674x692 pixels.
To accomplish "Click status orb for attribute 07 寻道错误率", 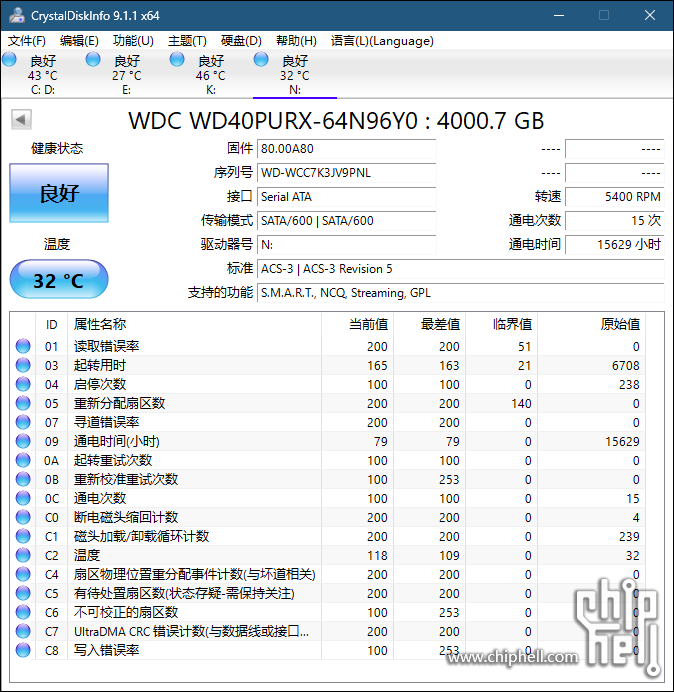I will [x=23, y=422].
